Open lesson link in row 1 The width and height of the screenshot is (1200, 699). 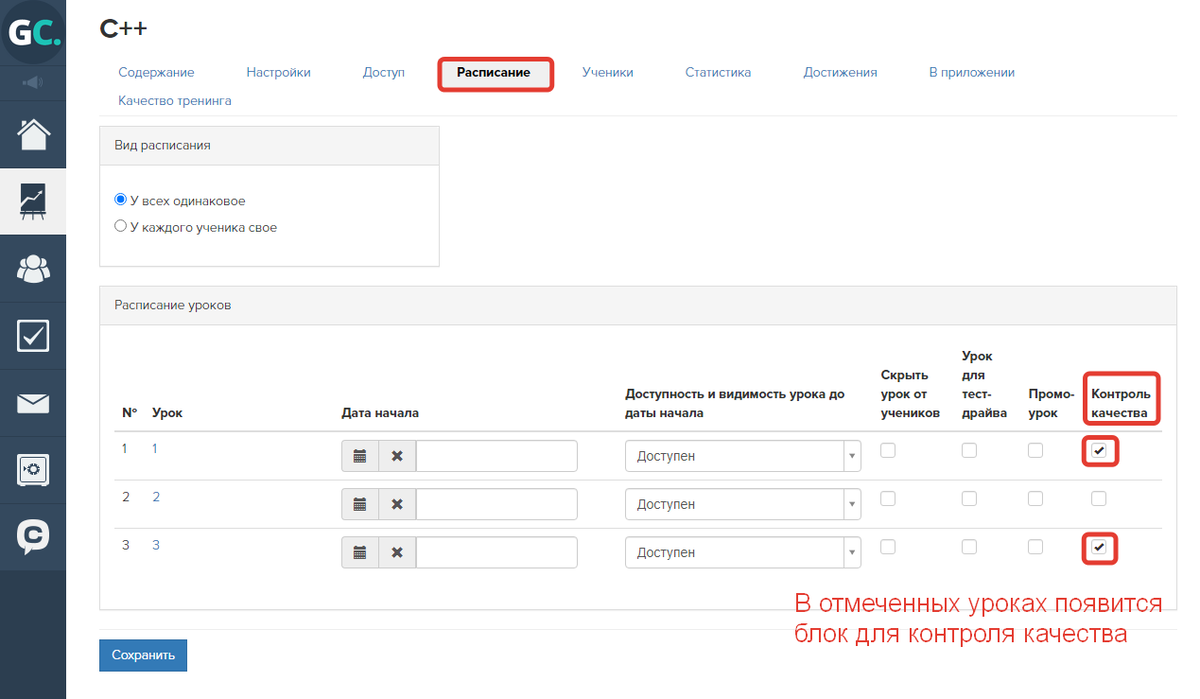155,449
